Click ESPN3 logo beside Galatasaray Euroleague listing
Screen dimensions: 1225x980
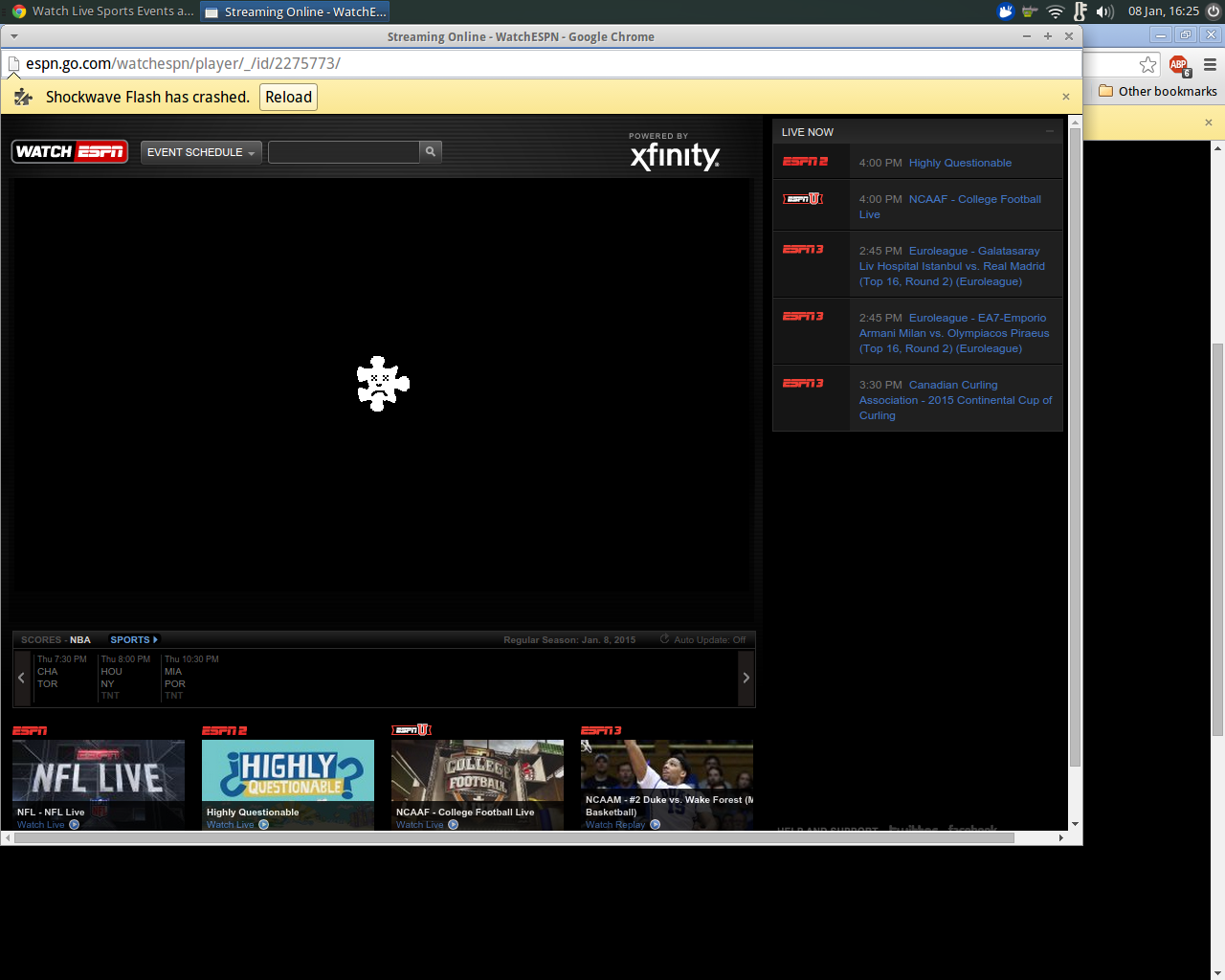[803, 250]
